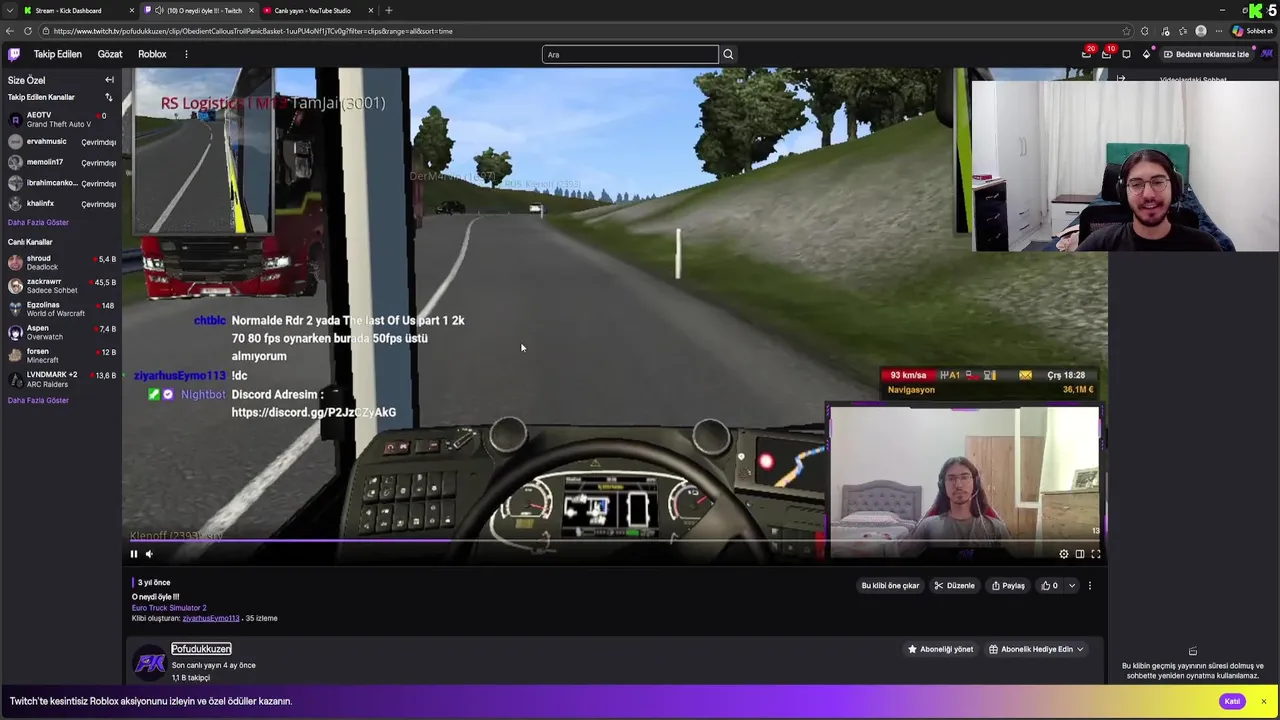Open Abonelik Hediye Edin dropdown

pyautogui.click(x=1036, y=649)
